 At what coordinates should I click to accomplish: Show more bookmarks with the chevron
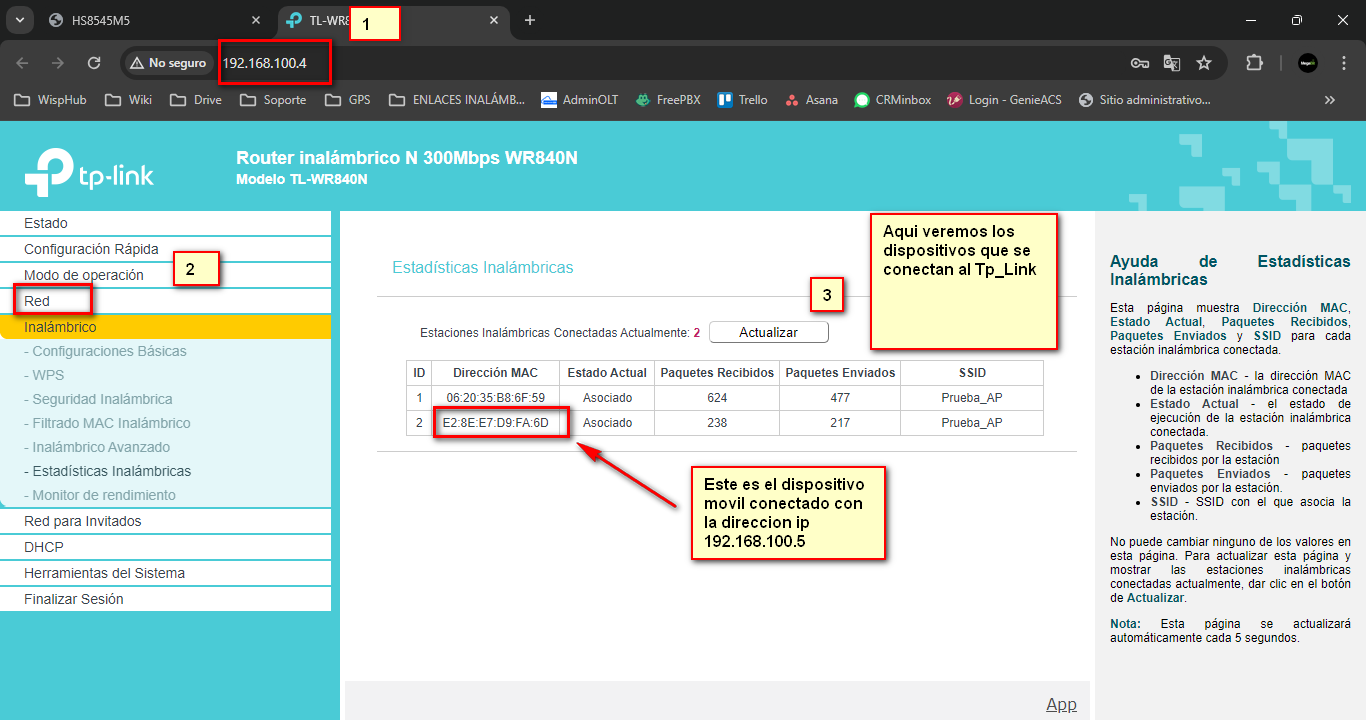coord(1329,100)
